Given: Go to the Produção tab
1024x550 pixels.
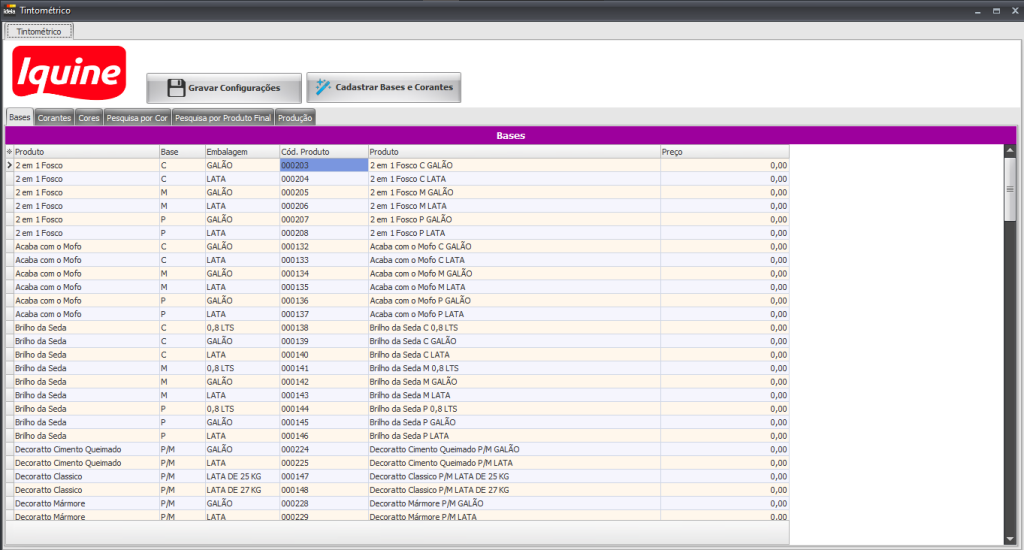Looking at the screenshot, I should click(x=295, y=118).
